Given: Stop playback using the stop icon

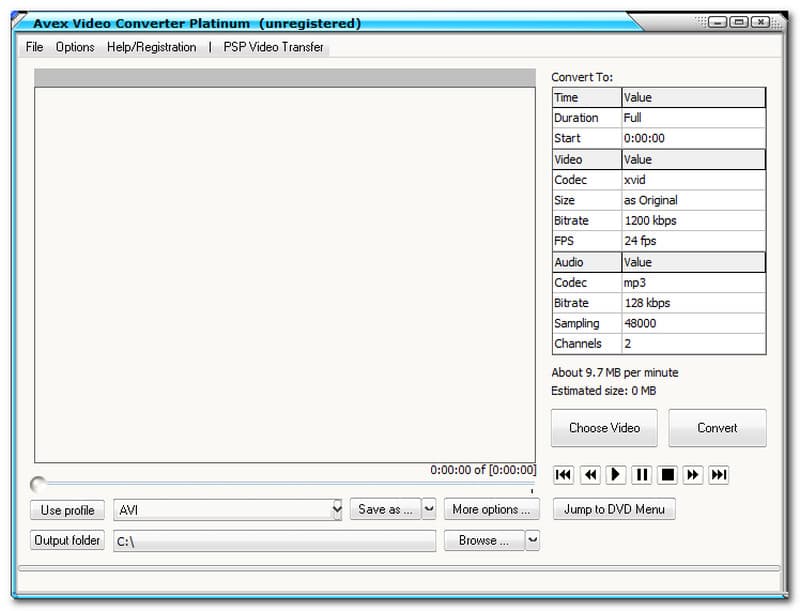Looking at the screenshot, I should point(668,475).
